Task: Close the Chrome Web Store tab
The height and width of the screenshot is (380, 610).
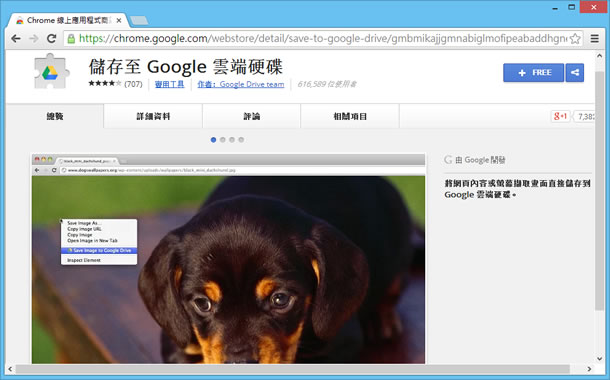Action: pyautogui.click(x=119, y=20)
